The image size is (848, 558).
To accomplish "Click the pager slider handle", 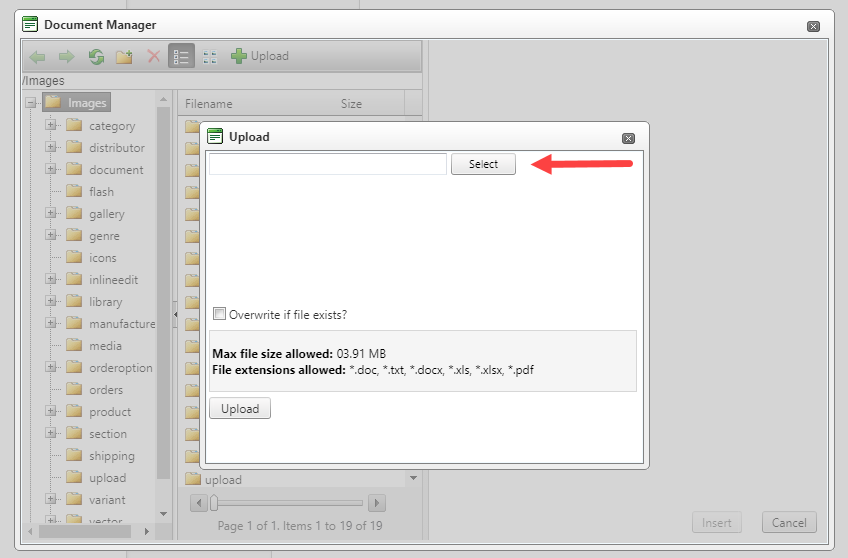I will tap(214, 503).
